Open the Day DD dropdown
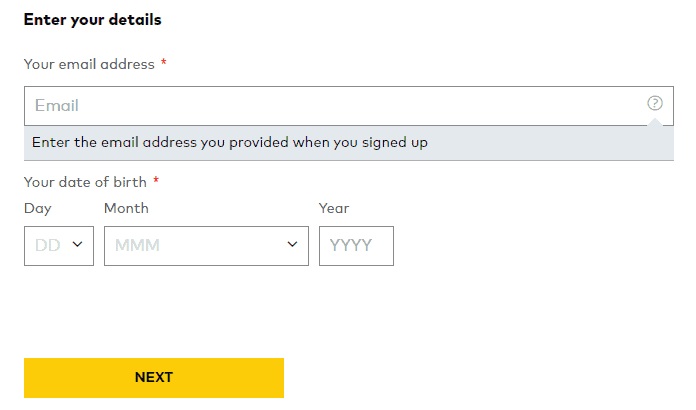The image size is (696, 410). (59, 246)
